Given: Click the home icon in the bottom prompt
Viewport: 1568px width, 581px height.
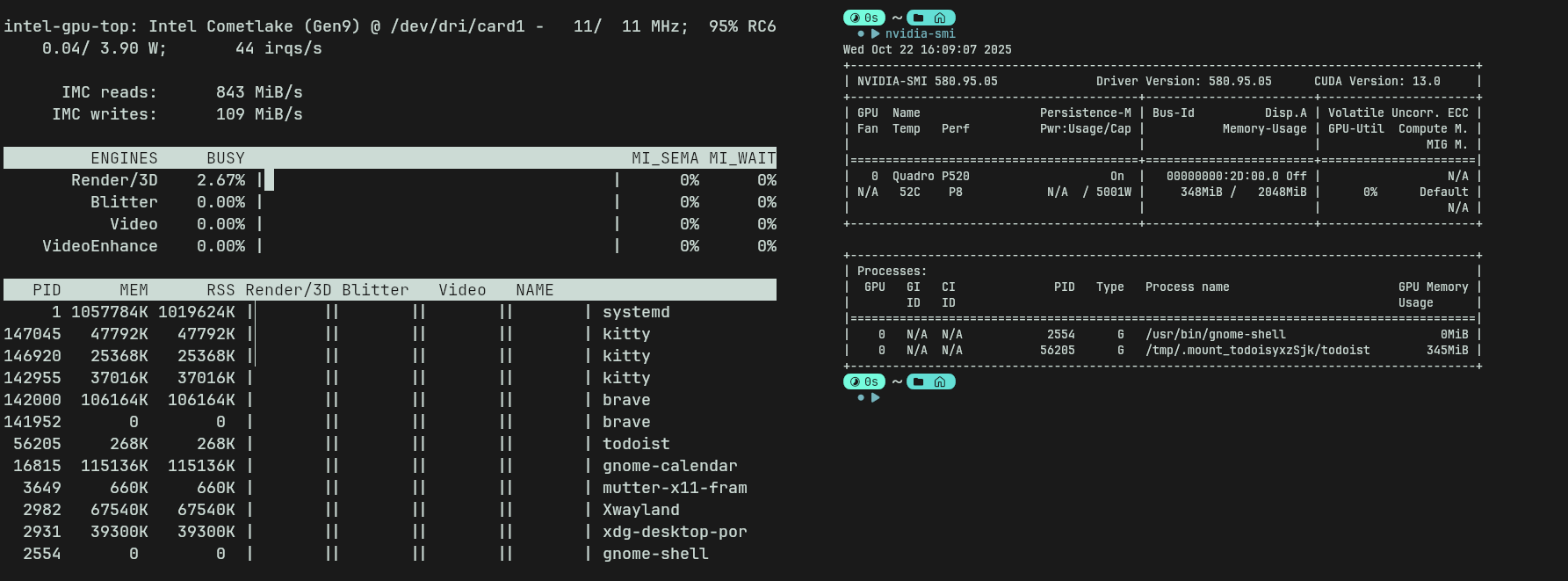Looking at the screenshot, I should click(940, 381).
